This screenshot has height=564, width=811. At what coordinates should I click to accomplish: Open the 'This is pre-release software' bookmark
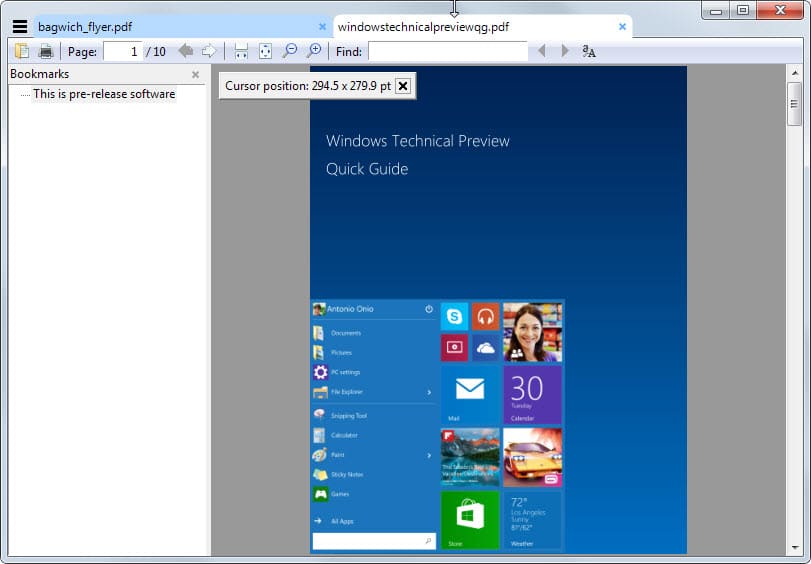pos(104,94)
